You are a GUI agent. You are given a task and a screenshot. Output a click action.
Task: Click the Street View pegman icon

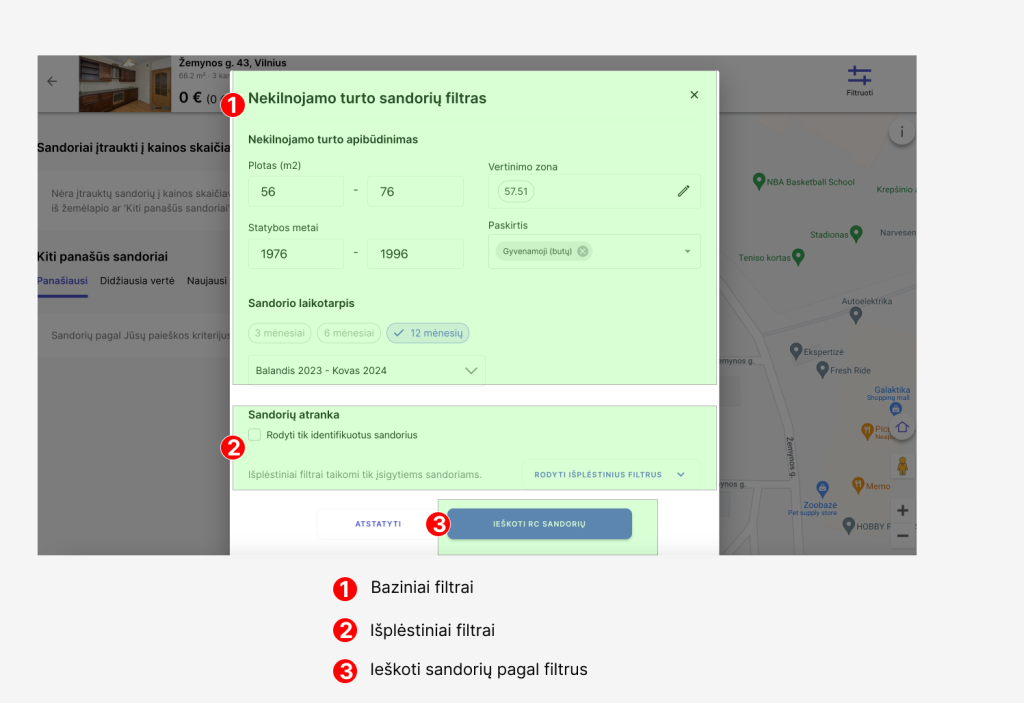click(x=902, y=466)
